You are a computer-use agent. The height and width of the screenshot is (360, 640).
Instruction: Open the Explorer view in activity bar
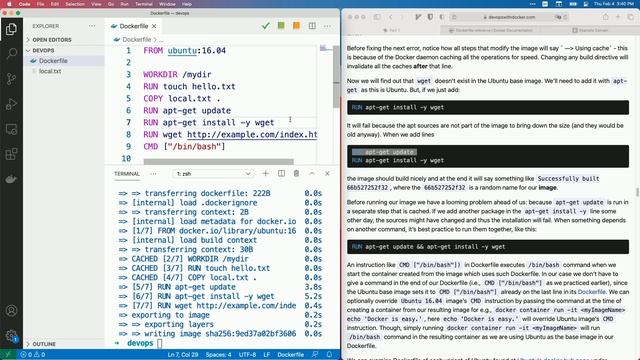point(11,29)
